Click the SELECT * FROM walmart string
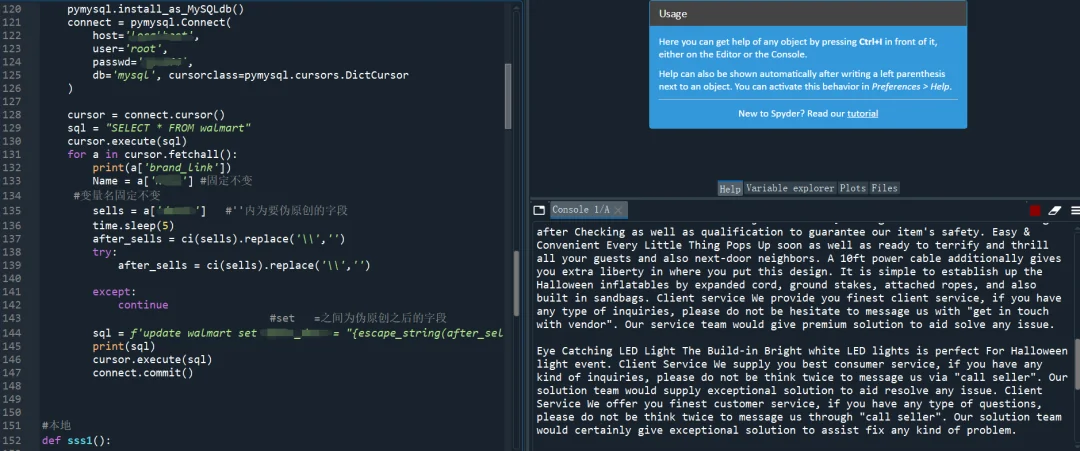The height and width of the screenshot is (451, 1080). [176, 128]
